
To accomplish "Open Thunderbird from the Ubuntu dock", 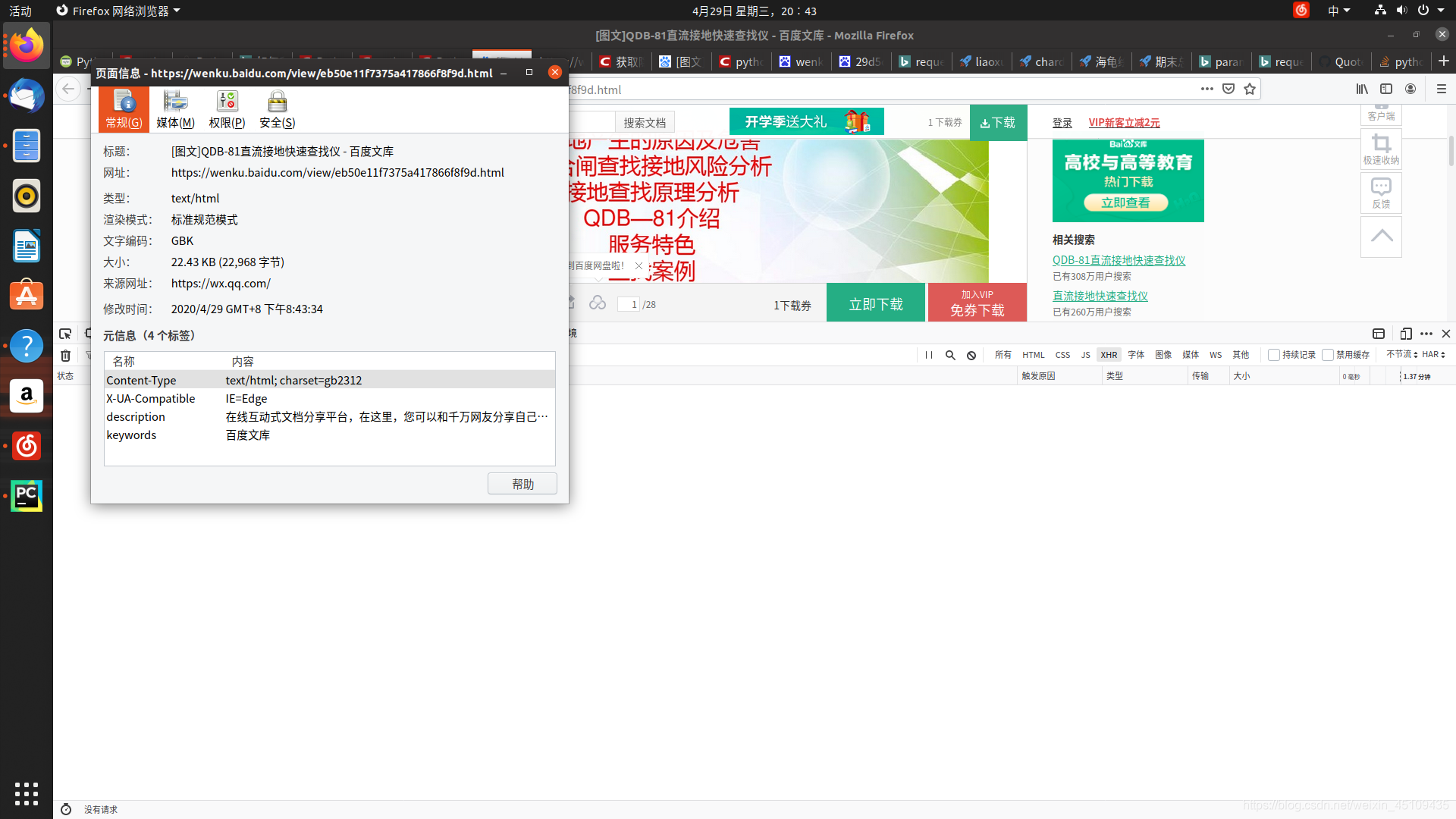I will tap(27, 96).
